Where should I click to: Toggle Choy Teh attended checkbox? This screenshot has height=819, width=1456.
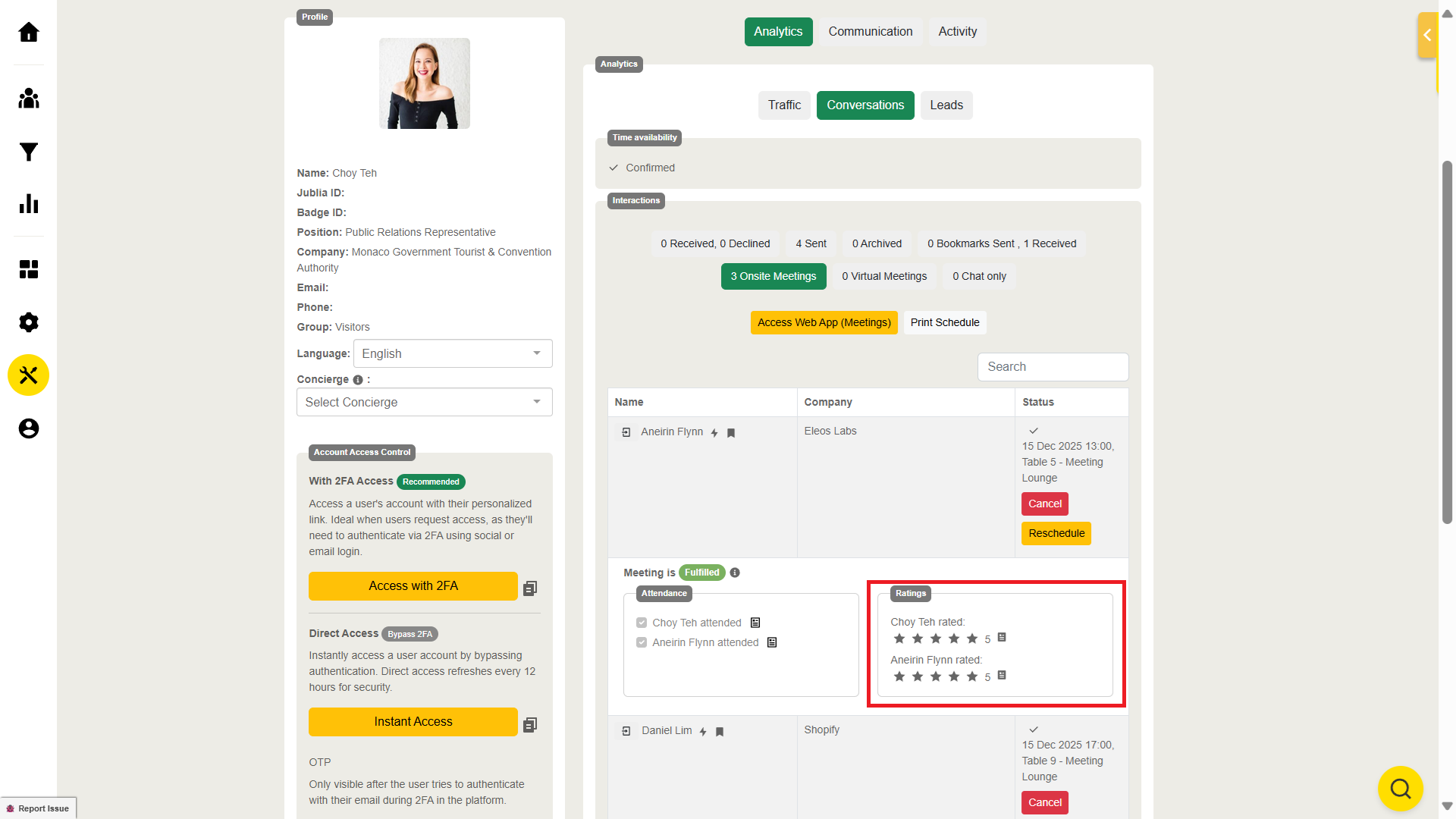pyautogui.click(x=642, y=623)
